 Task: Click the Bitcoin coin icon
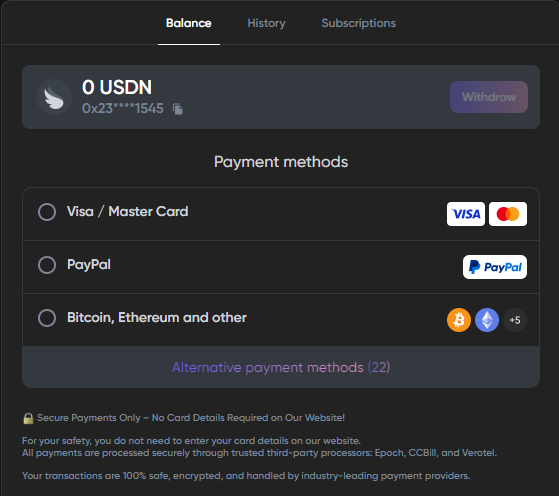(x=459, y=320)
